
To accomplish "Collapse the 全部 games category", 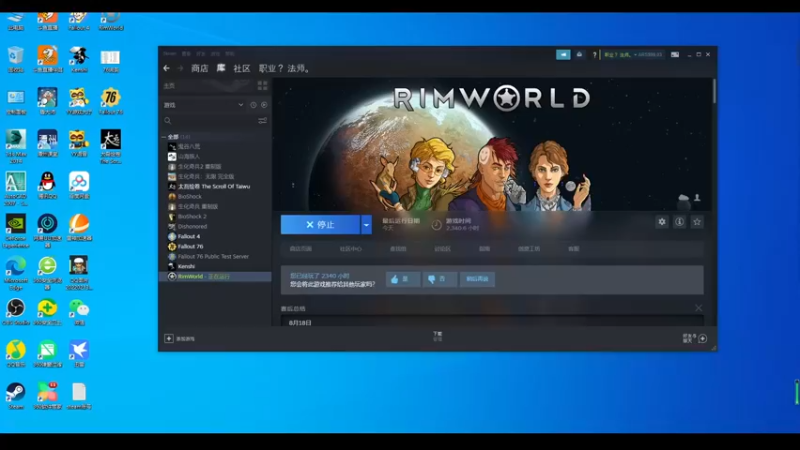I will tap(164, 137).
